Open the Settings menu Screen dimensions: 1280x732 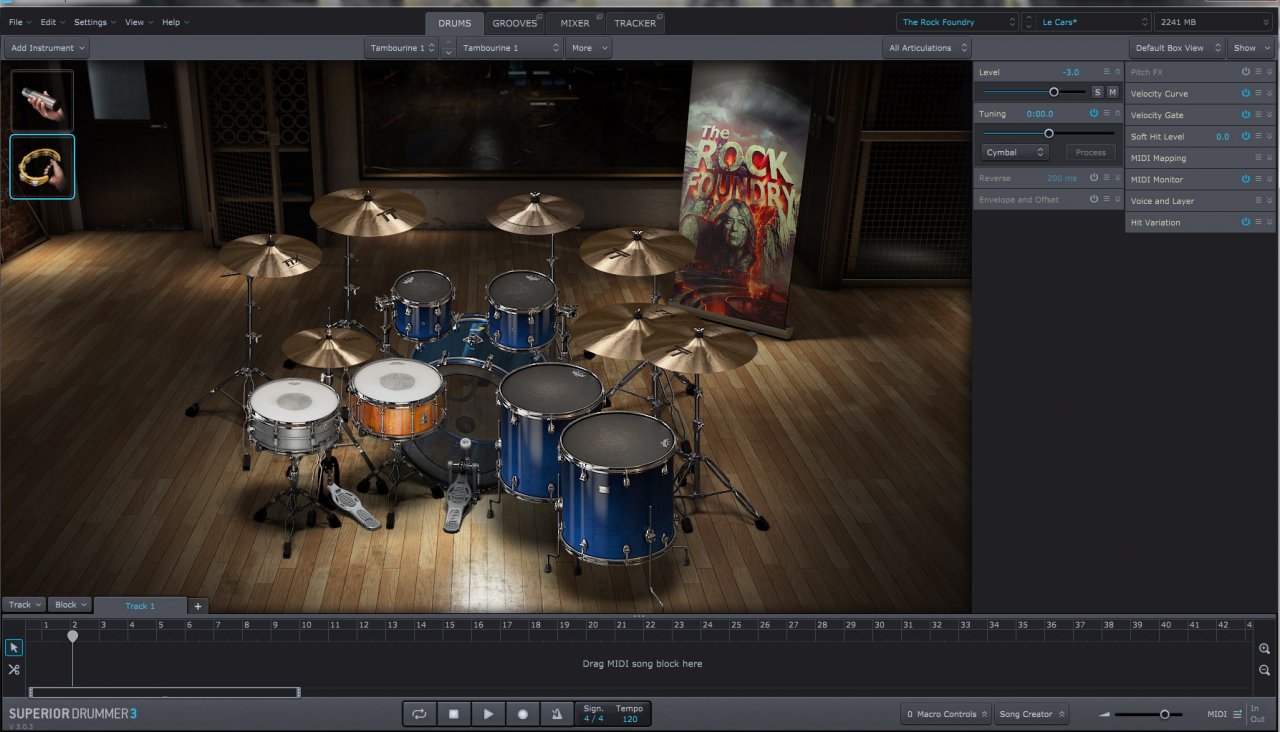click(95, 22)
